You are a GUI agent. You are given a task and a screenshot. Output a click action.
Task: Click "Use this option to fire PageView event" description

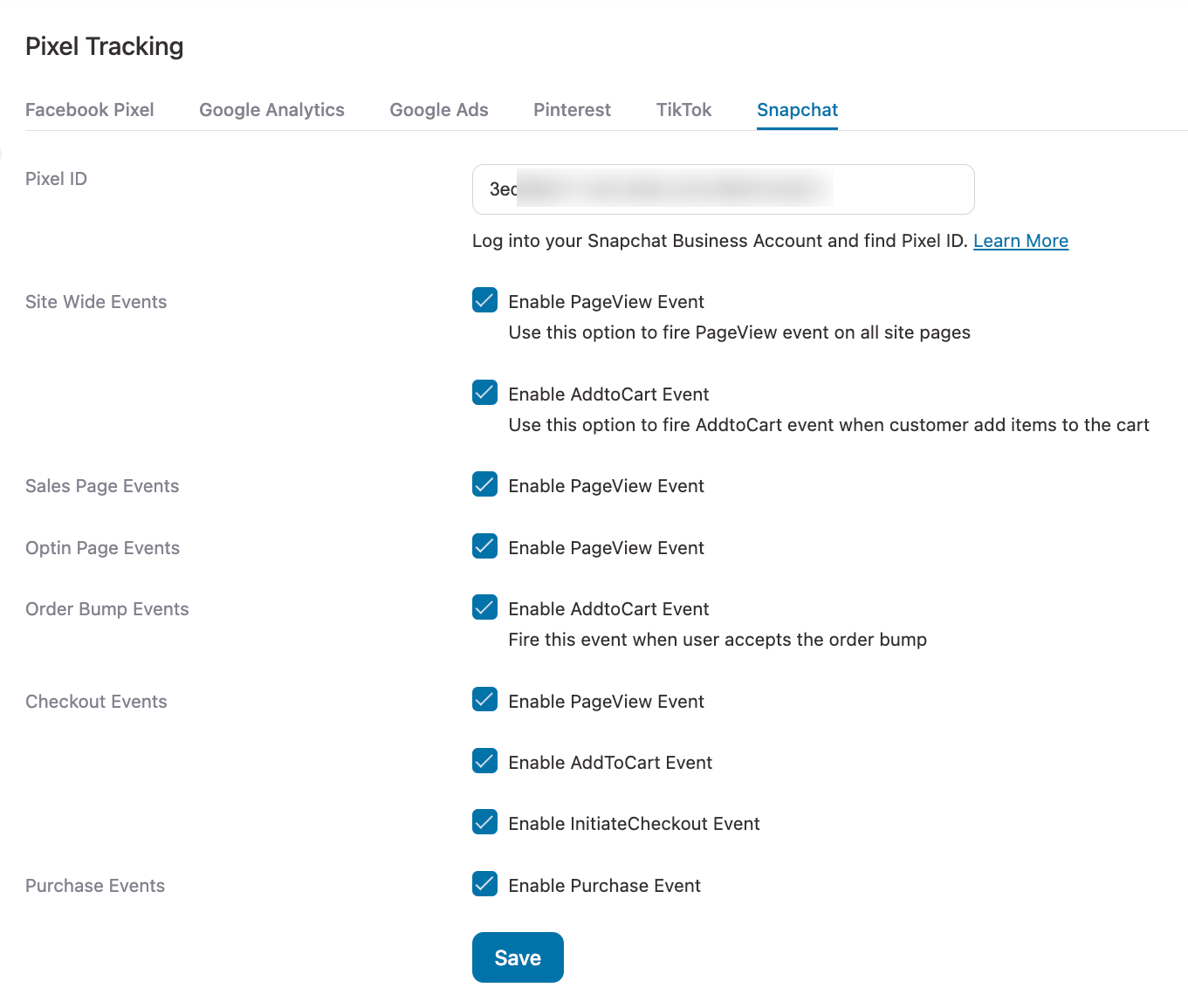739,333
